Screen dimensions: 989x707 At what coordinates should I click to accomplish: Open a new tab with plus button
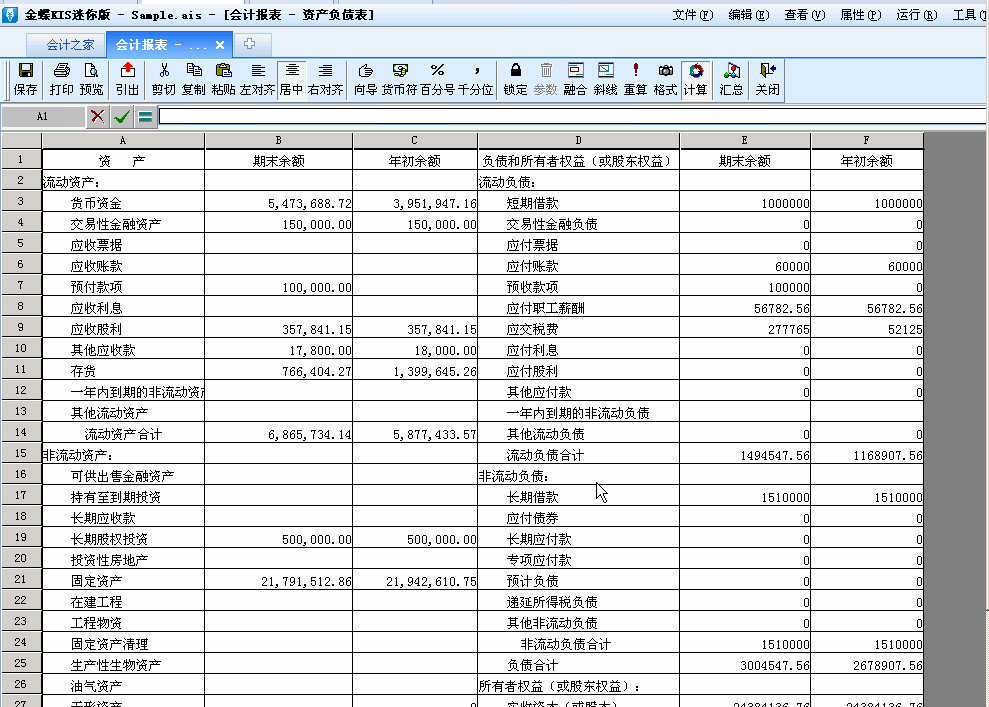coord(250,44)
